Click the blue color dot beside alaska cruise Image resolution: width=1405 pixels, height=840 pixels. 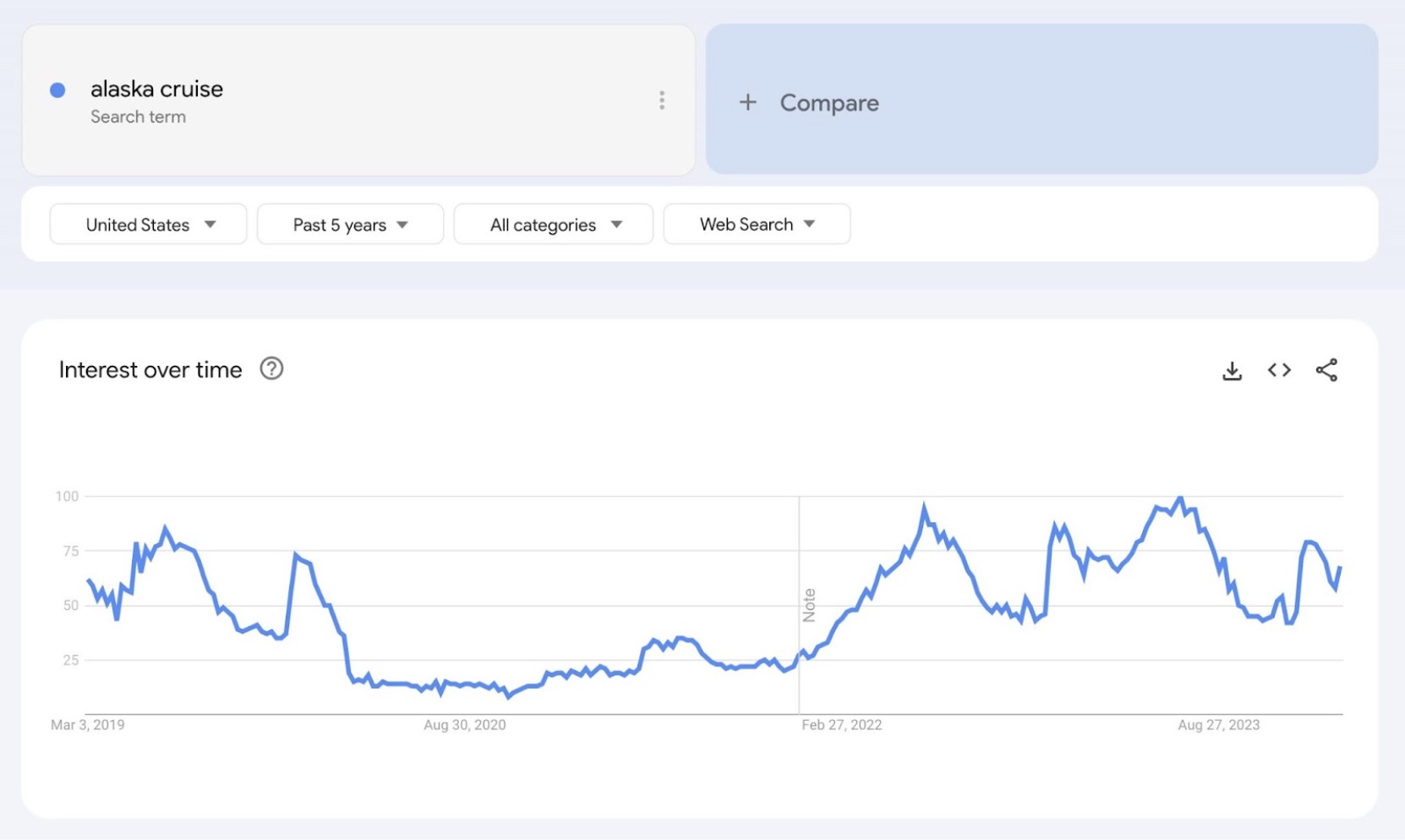pos(57,90)
